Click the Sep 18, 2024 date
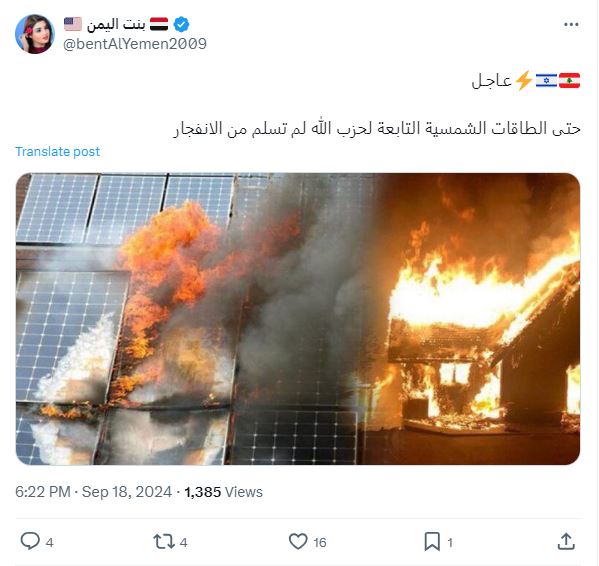This screenshot has width=599, height=566. (x=127, y=492)
